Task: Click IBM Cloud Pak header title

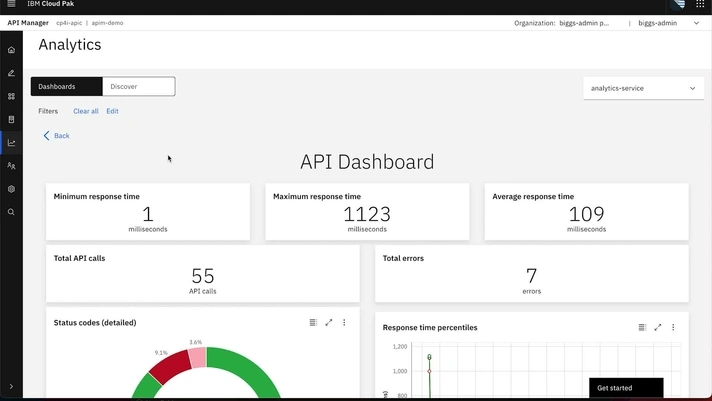Action: (50, 4)
